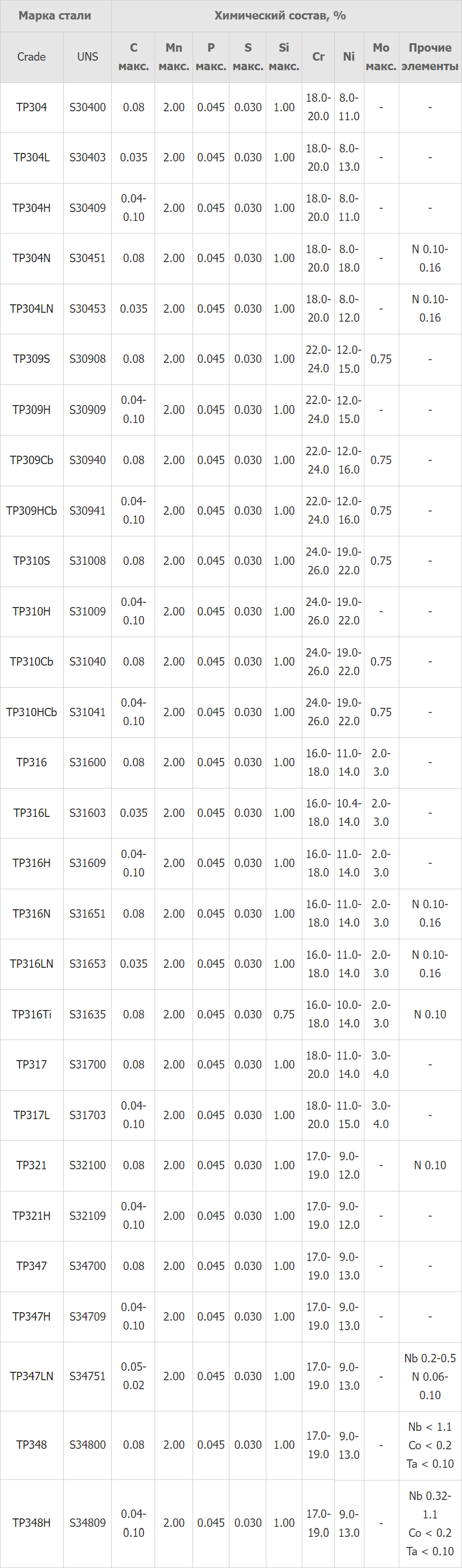Select the S30403 UNS code cell
Screen dimensions: 462x1568
coord(88,158)
